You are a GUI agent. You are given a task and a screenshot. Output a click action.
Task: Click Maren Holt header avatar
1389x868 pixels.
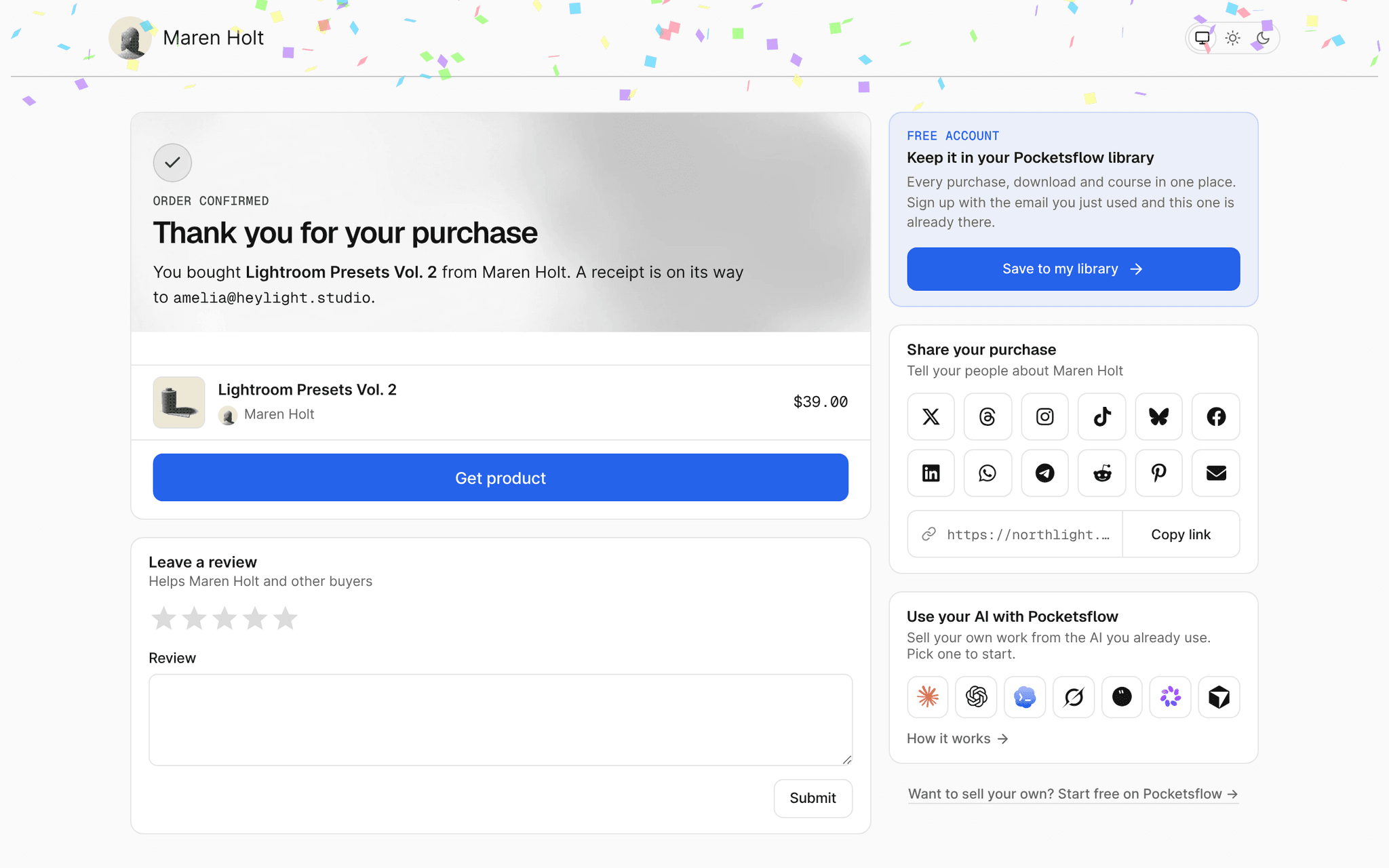tap(130, 38)
